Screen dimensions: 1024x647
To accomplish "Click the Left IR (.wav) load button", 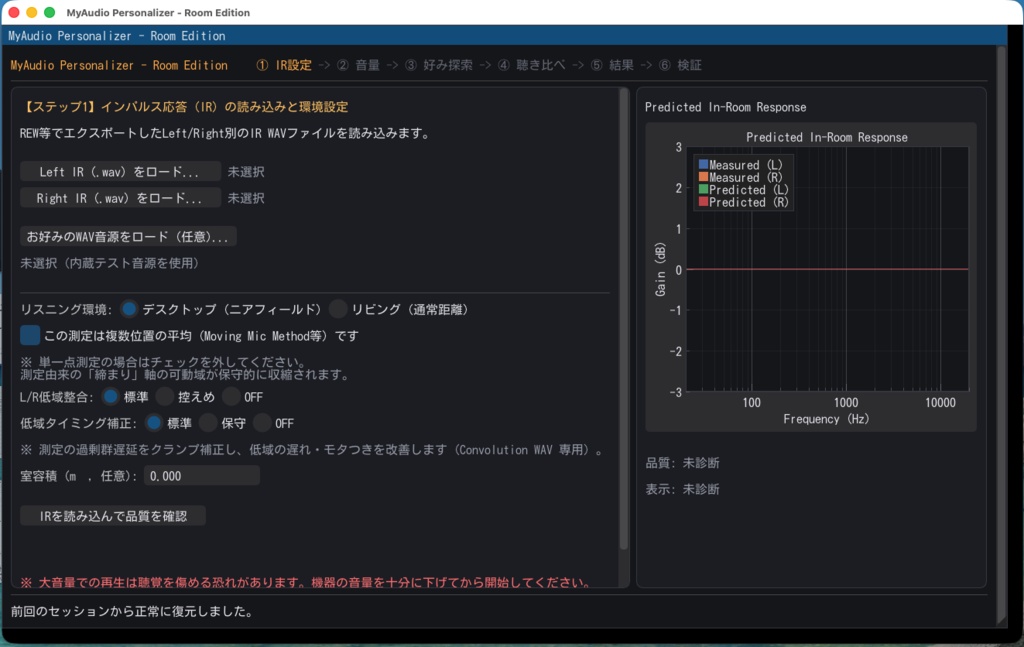I will click(120, 172).
